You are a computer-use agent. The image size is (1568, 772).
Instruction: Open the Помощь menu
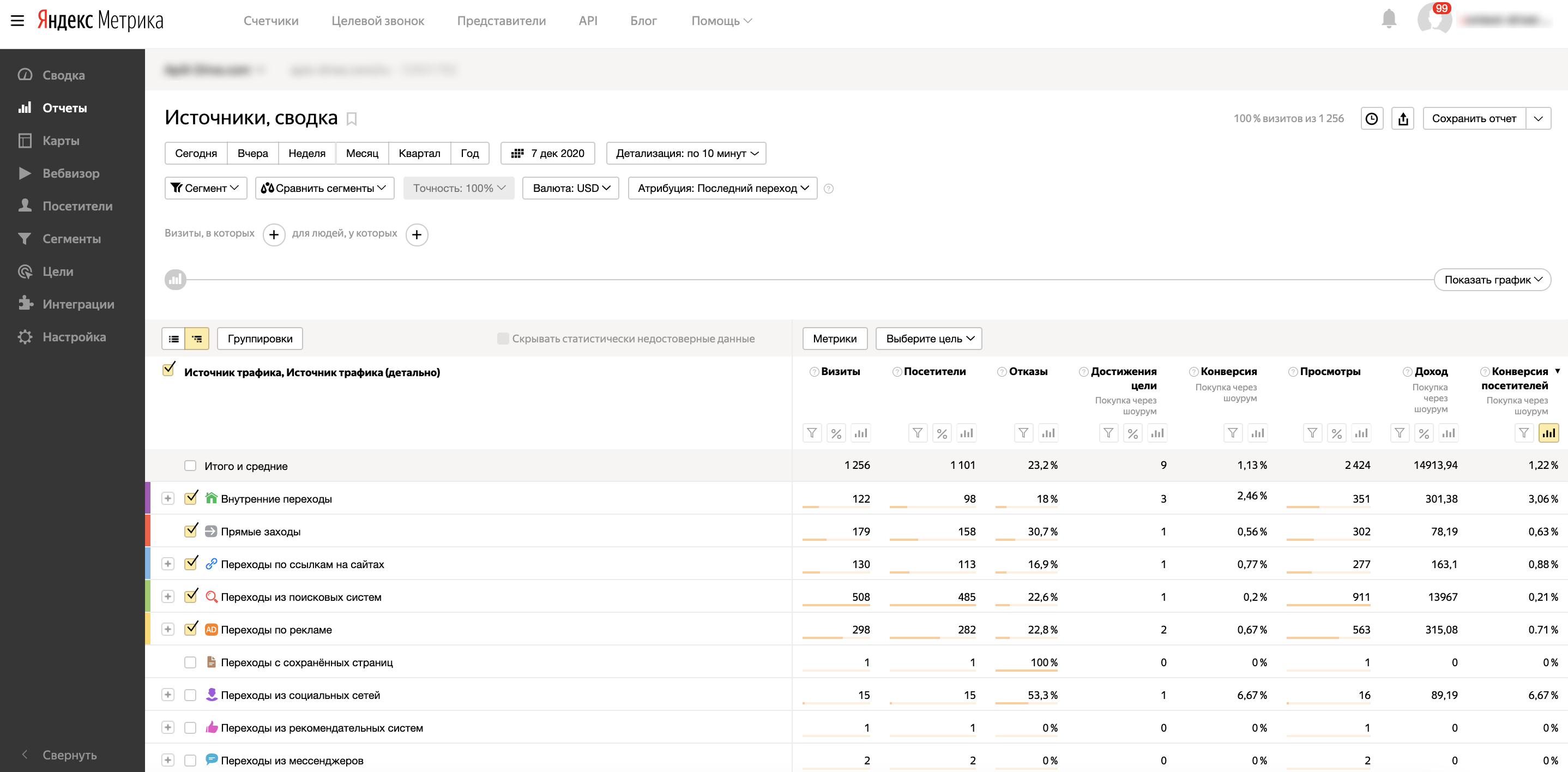pos(721,21)
